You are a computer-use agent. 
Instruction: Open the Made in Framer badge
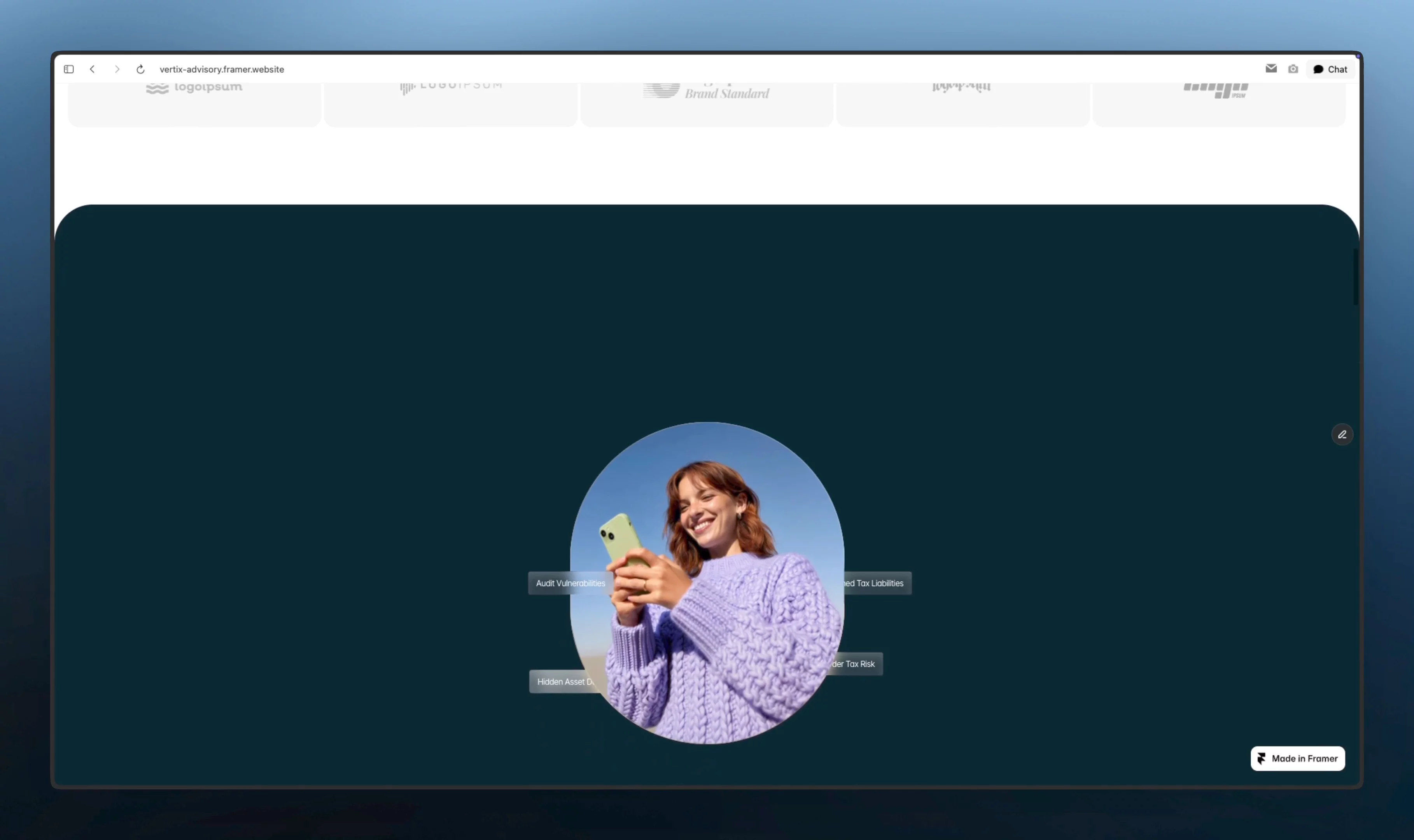click(1297, 758)
